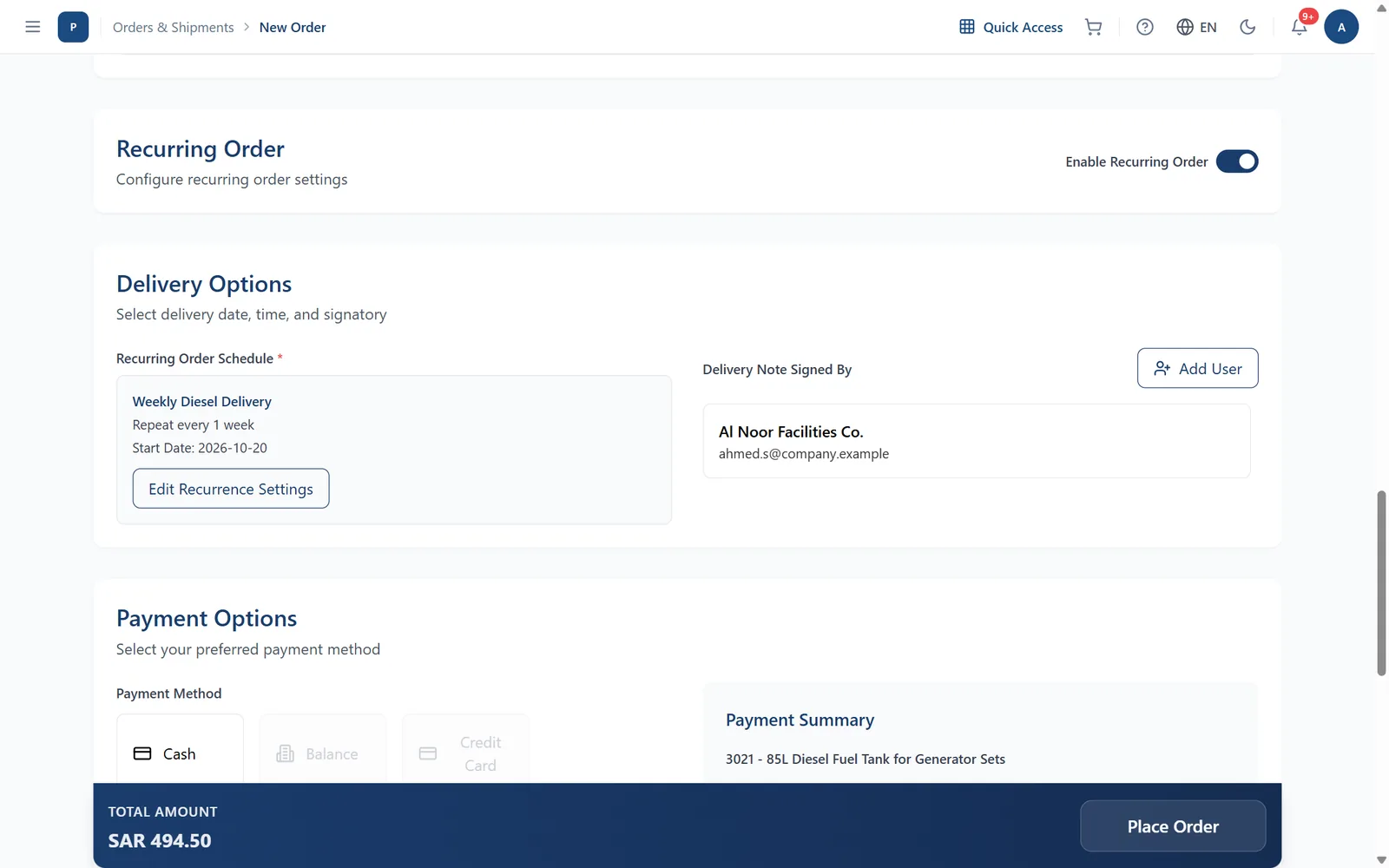Image resolution: width=1389 pixels, height=868 pixels.
Task: Open the user avatar A menu
Action: (1341, 27)
